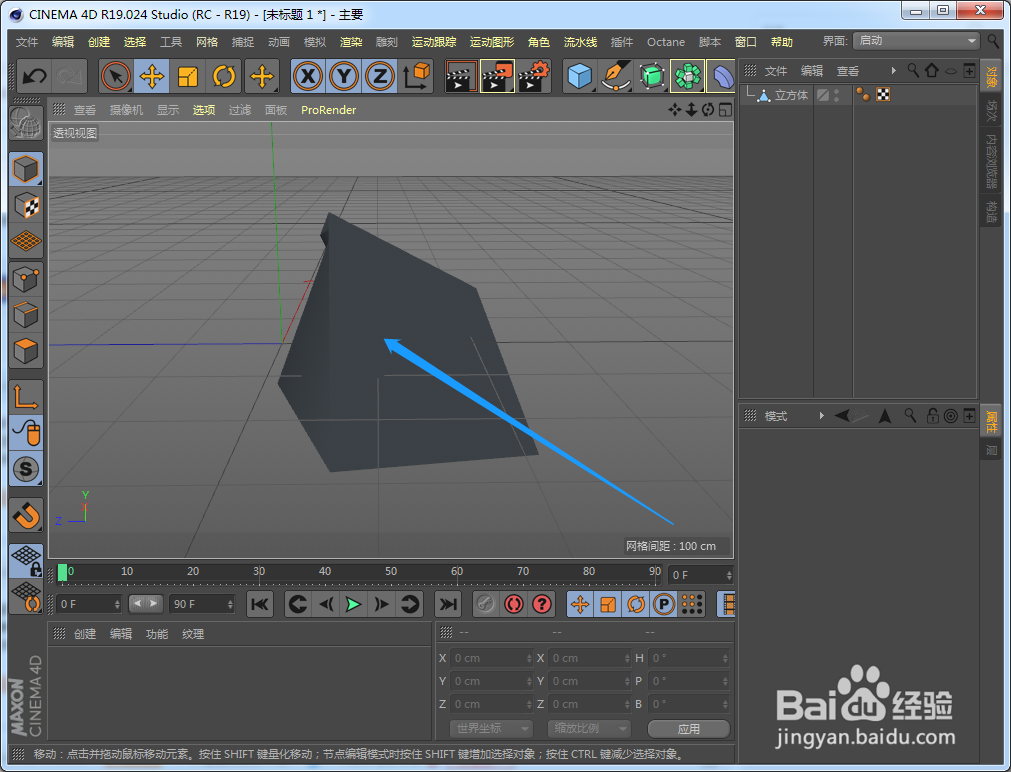Open the 渲染 menu
The height and width of the screenshot is (772, 1011).
click(x=351, y=42)
